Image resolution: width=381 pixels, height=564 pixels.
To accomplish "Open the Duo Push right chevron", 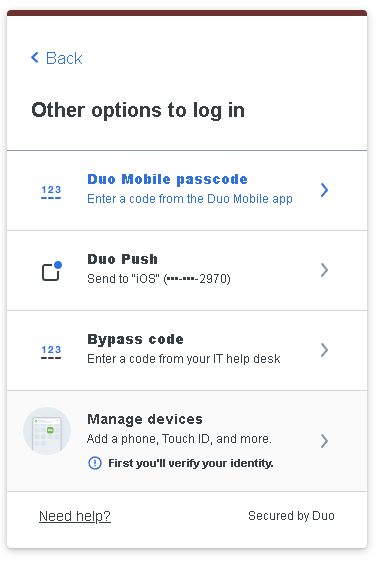I will [x=324, y=270].
